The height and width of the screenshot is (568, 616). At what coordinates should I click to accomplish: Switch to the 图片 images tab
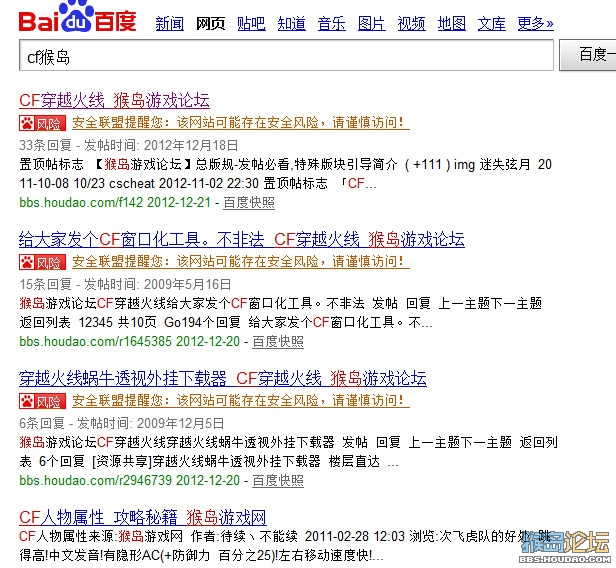[372, 24]
